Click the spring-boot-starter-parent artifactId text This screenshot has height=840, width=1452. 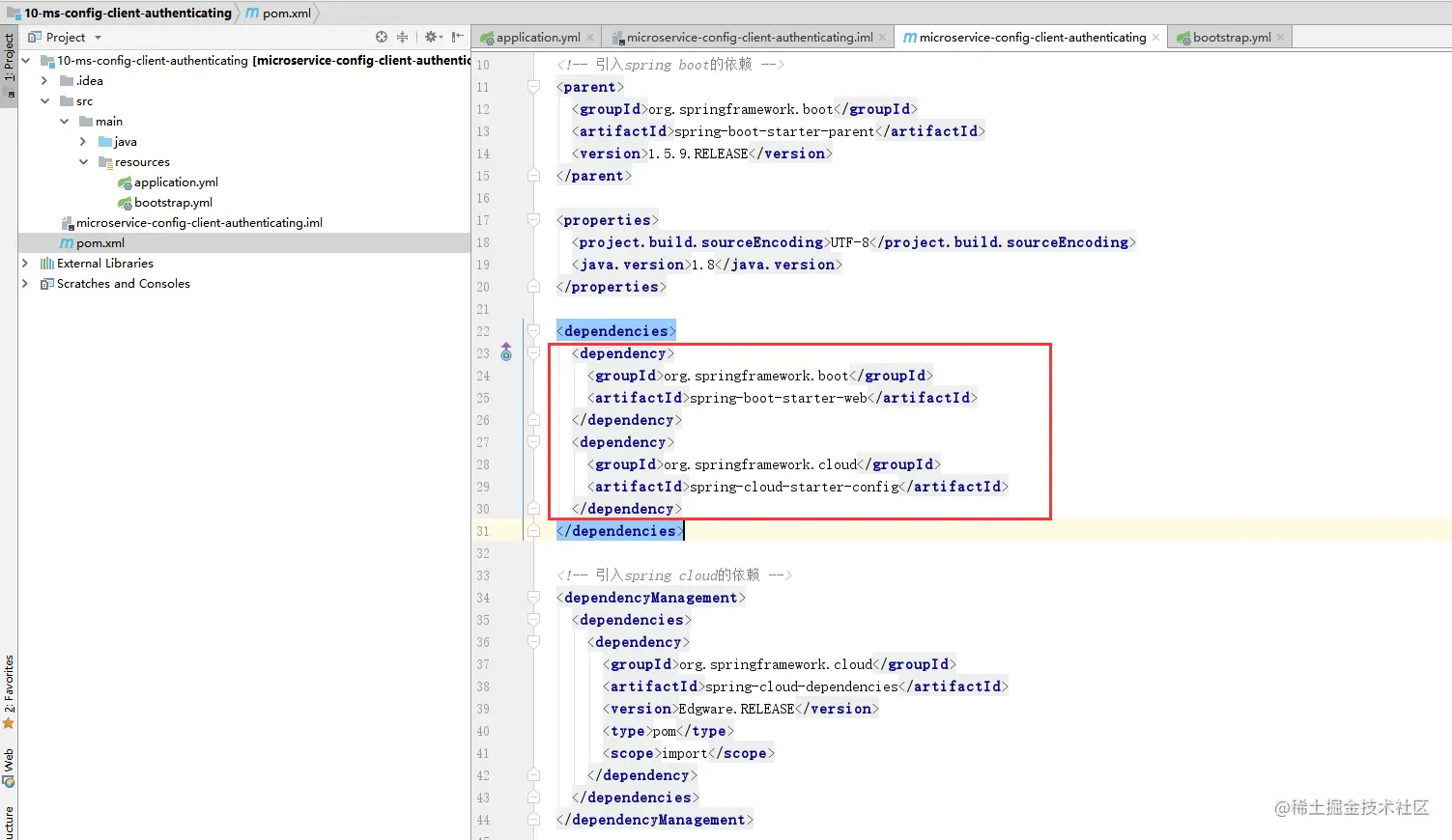(x=775, y=131)
